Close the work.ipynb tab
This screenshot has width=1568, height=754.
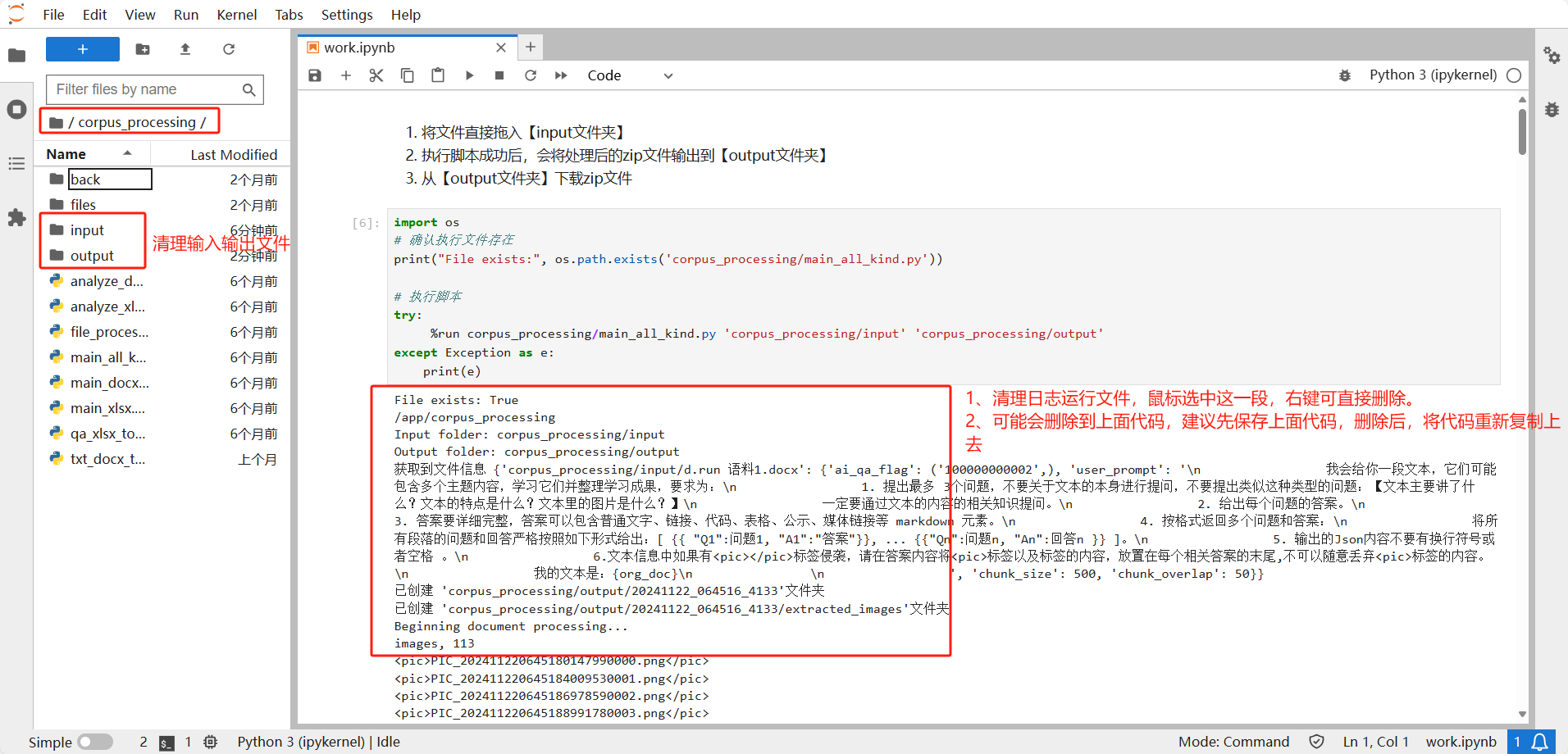[x=501, y=48]
